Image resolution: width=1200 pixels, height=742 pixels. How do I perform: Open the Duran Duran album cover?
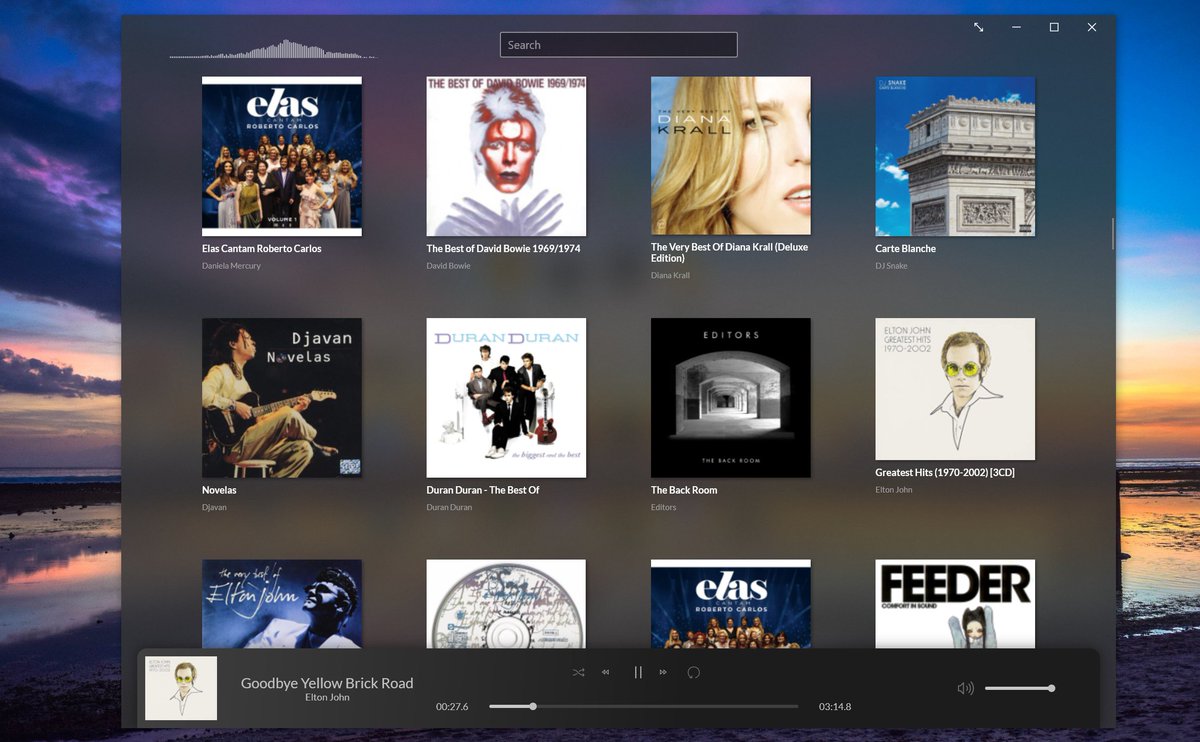[506, 398]
